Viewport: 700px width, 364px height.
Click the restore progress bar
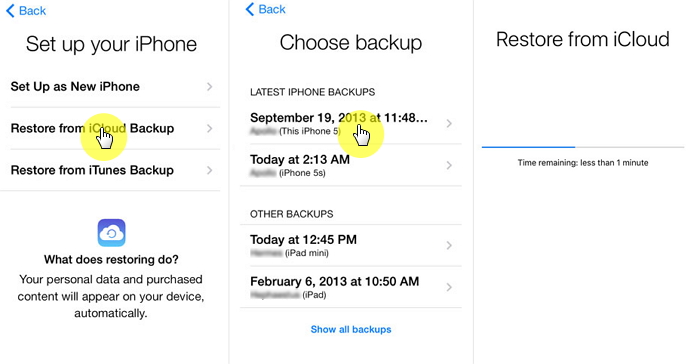[x=583, y=147]
